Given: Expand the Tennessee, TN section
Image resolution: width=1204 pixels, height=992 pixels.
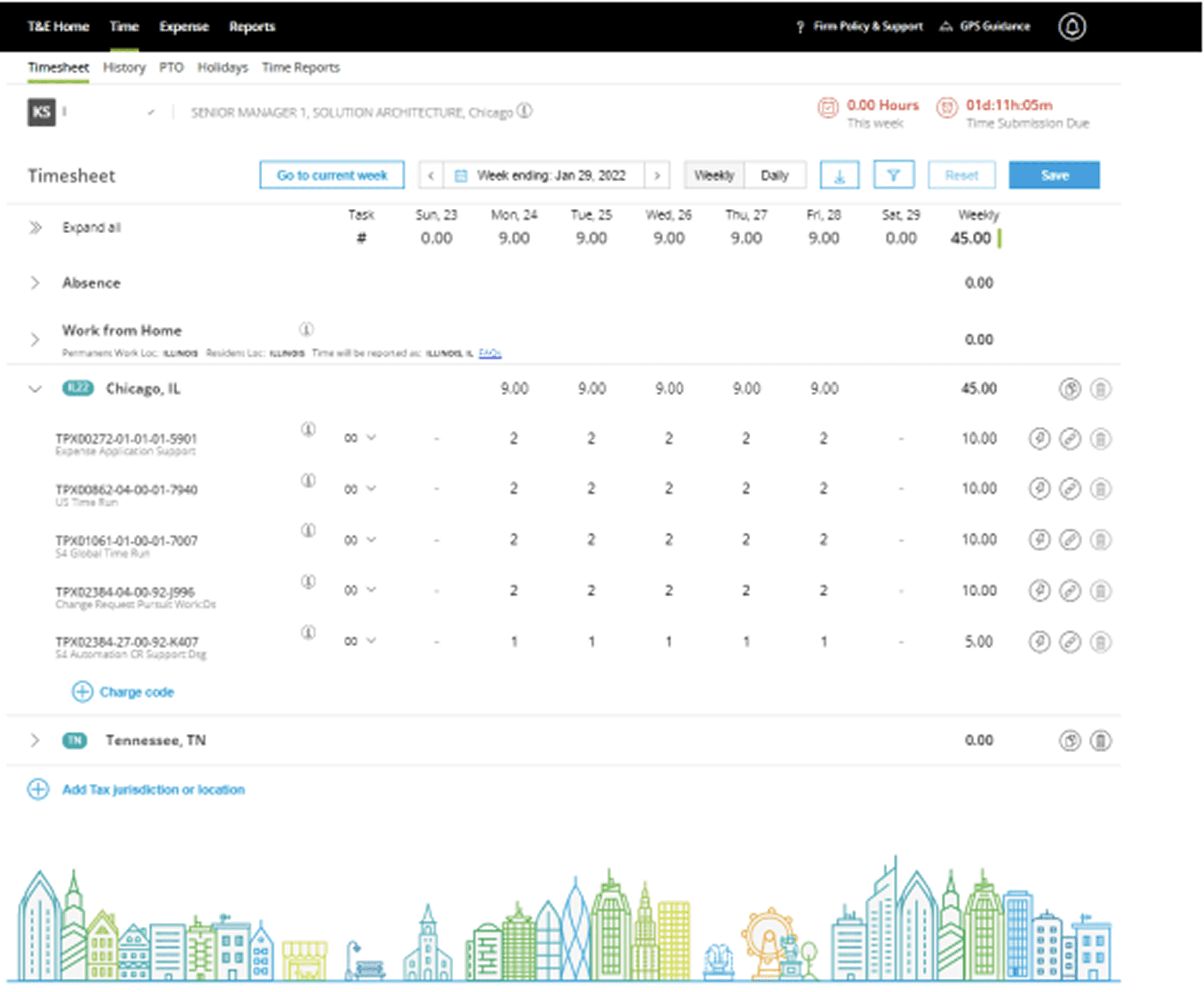Looking at the screenshot, I should pos(35,741).
